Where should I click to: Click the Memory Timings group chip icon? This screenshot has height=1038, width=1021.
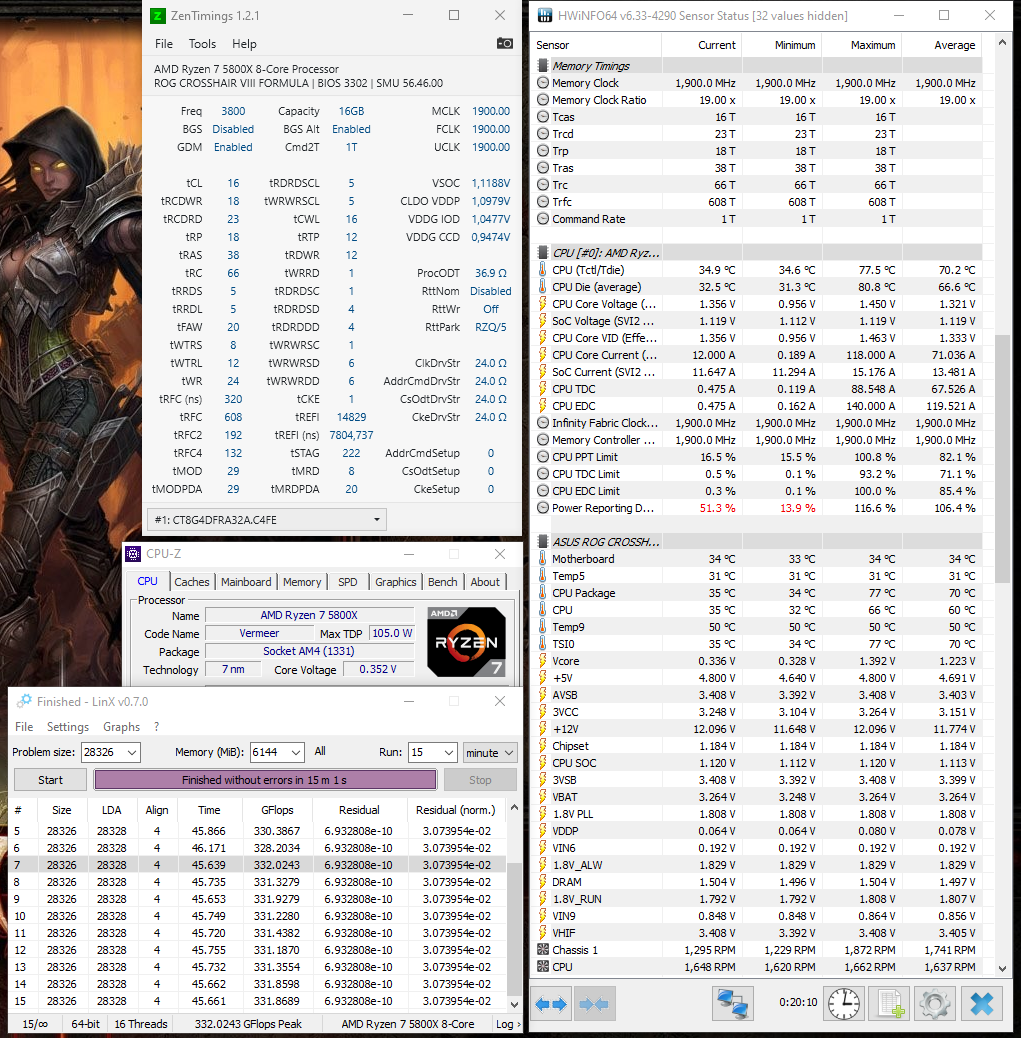(543, 66)
